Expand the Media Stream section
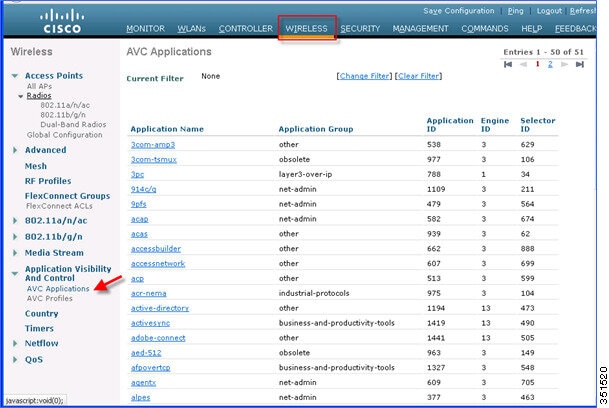609x408 pixels. pos(15,253)
